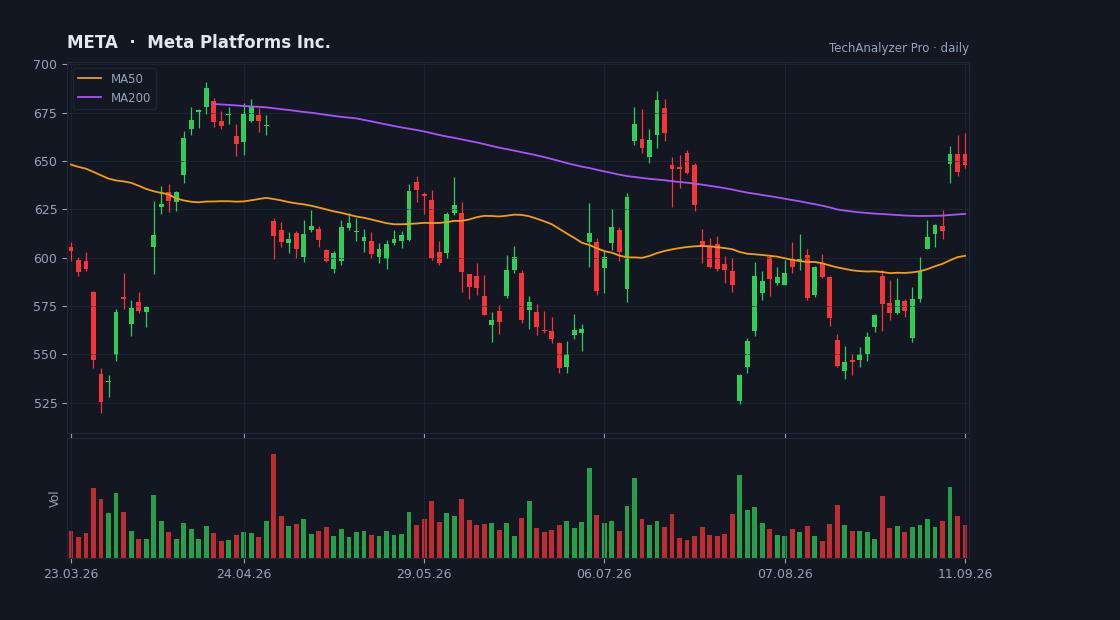The height and width of the screenshot is (620, 1120).
Task: Click the tallest red volume bar after 24.04.26
Action: [274, 506]
